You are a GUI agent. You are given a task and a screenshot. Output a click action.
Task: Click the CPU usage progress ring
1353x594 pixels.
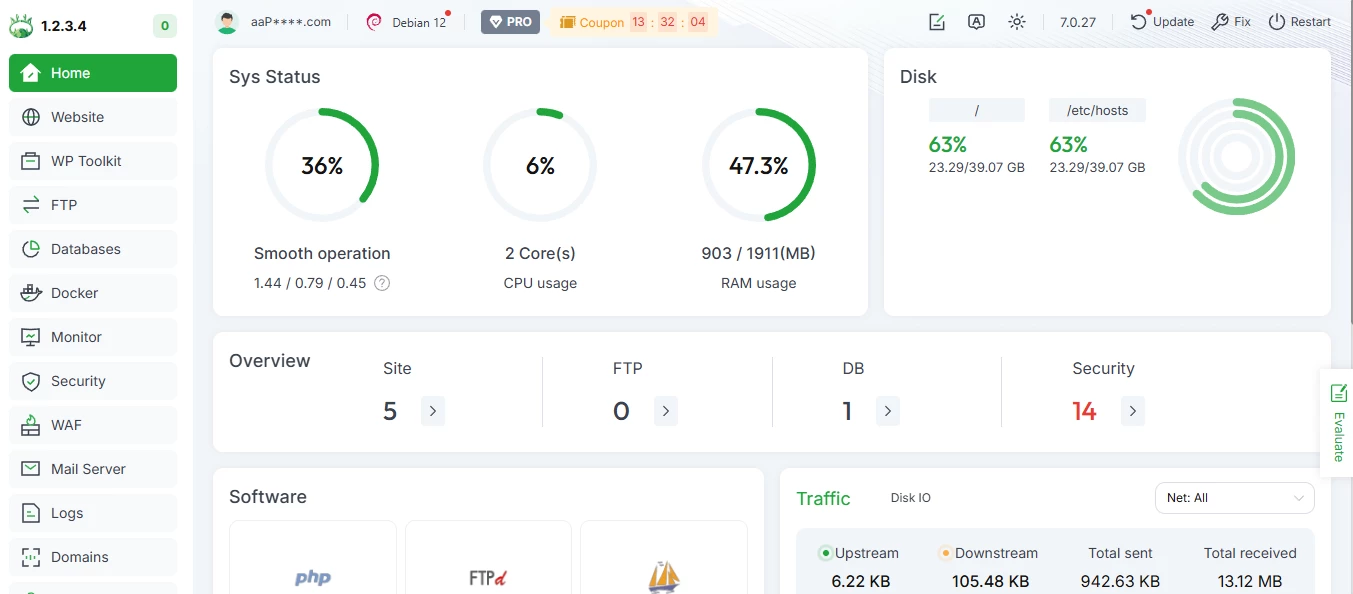(x=540, y=165)
